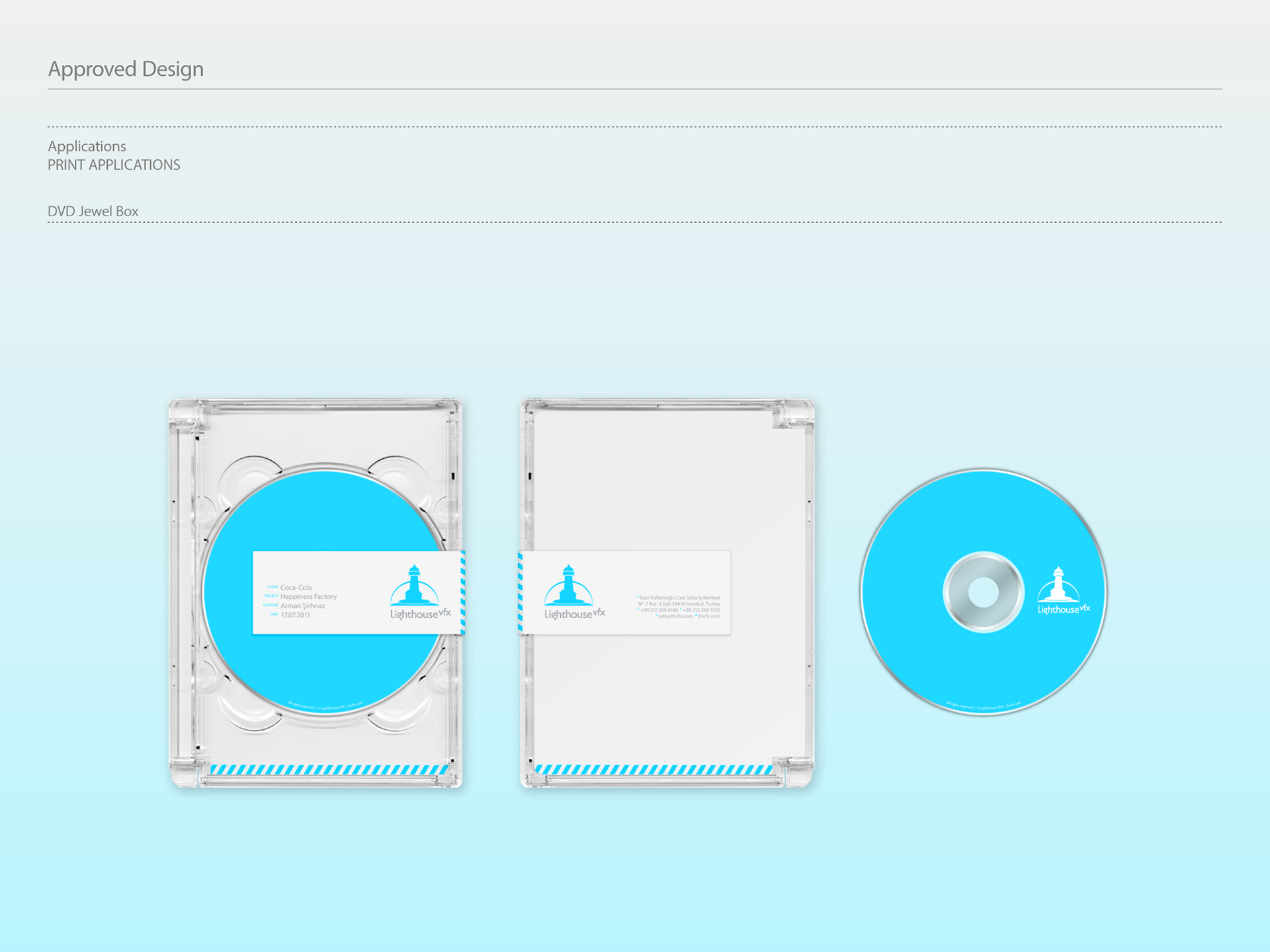Click the 'lighthouse vfx' wordmark on closed case label
The width and height of the screenshot is (1270, 952).
(x=575, y=614)
